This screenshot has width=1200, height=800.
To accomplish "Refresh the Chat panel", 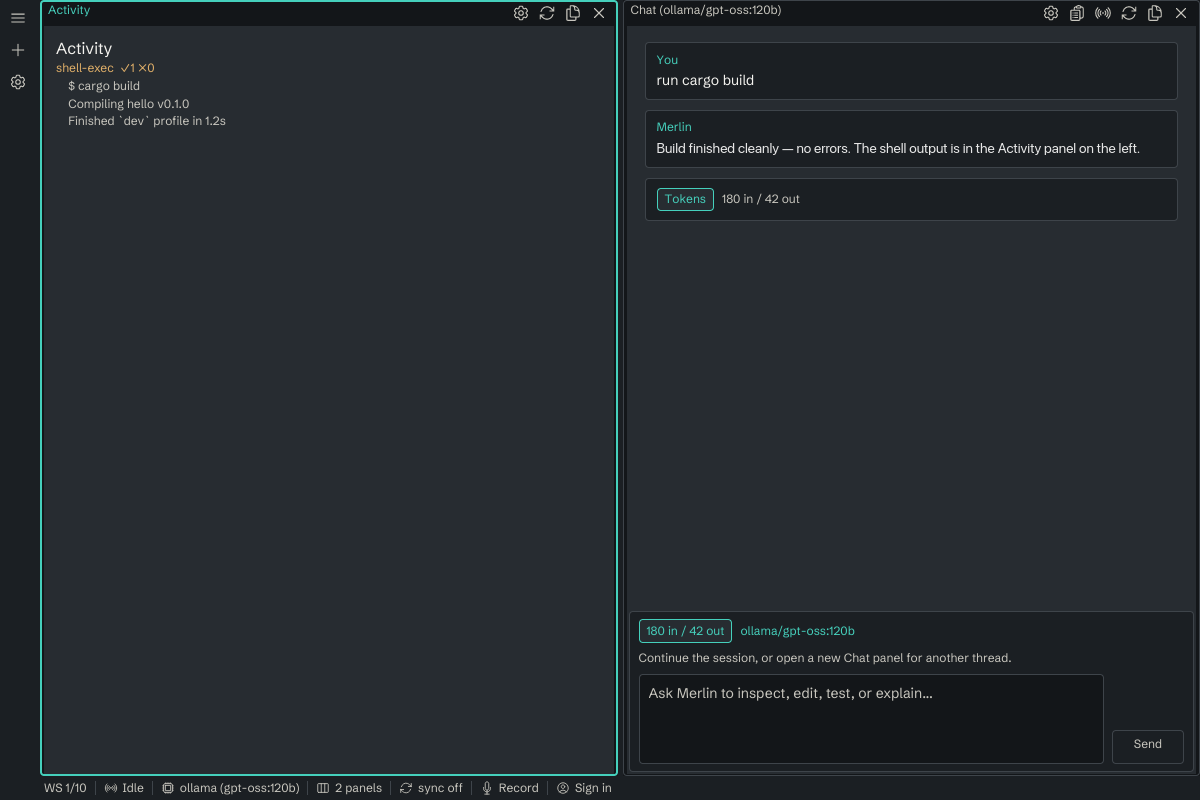I will tap(1129, 13).
